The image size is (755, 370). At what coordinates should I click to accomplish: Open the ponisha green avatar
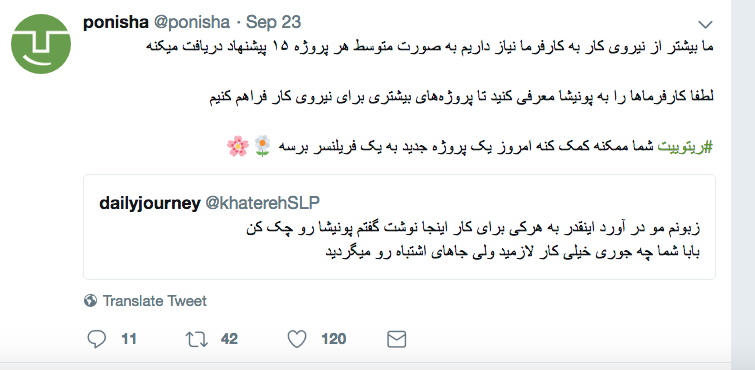tap(41, 44)
